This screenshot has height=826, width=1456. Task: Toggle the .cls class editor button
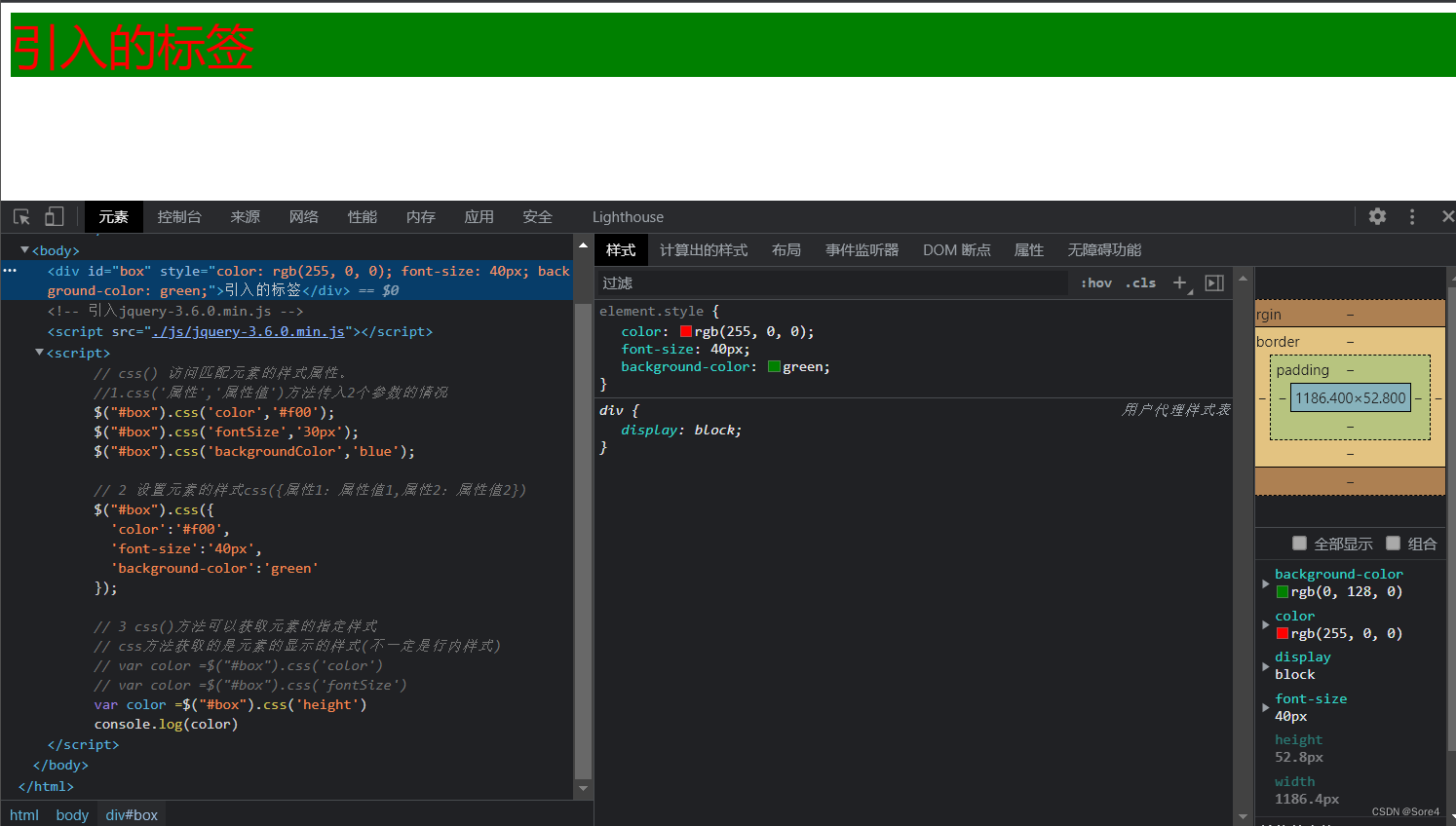1140,282
